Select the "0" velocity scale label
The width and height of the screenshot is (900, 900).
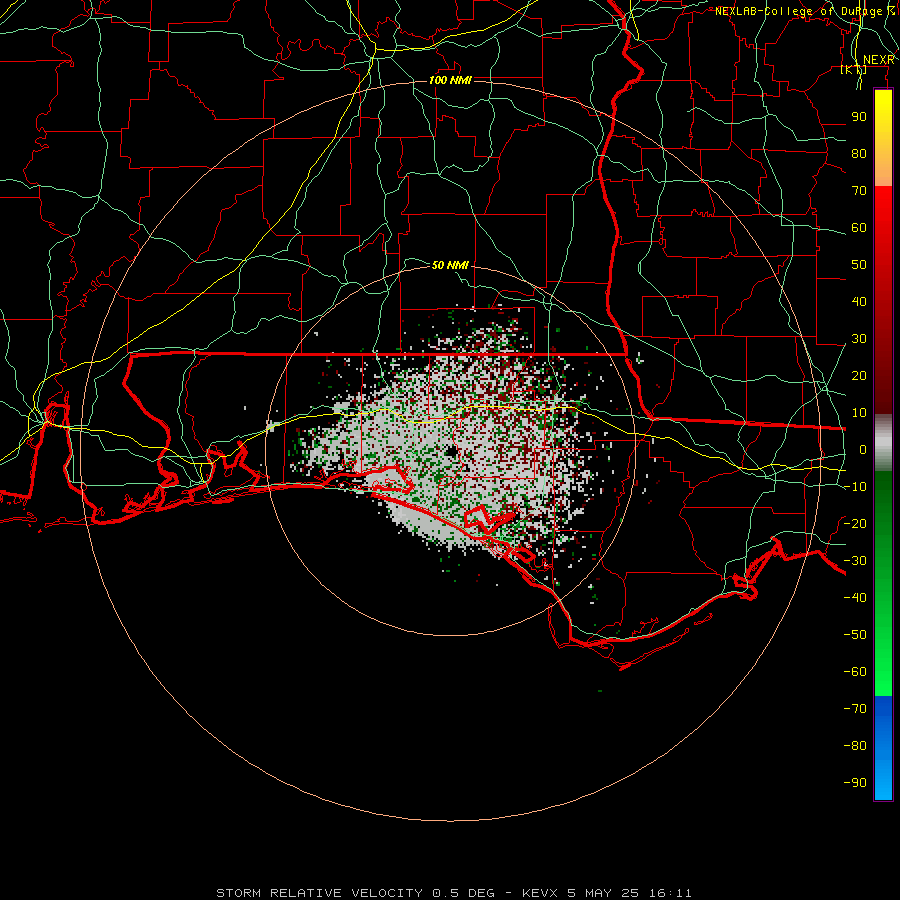[863, 449]
